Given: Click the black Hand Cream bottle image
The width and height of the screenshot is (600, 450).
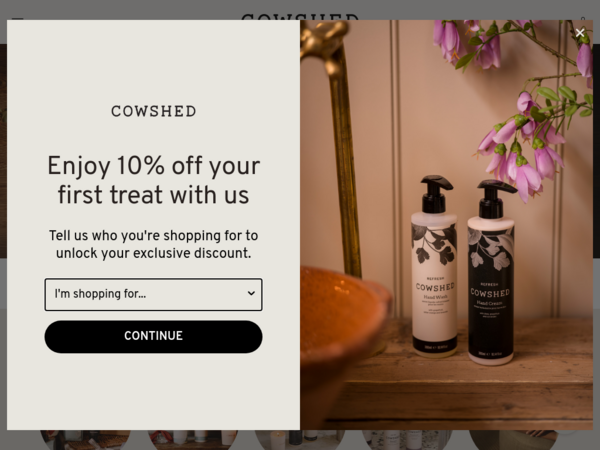Looking at the screenshot, I should coord(491,272).
